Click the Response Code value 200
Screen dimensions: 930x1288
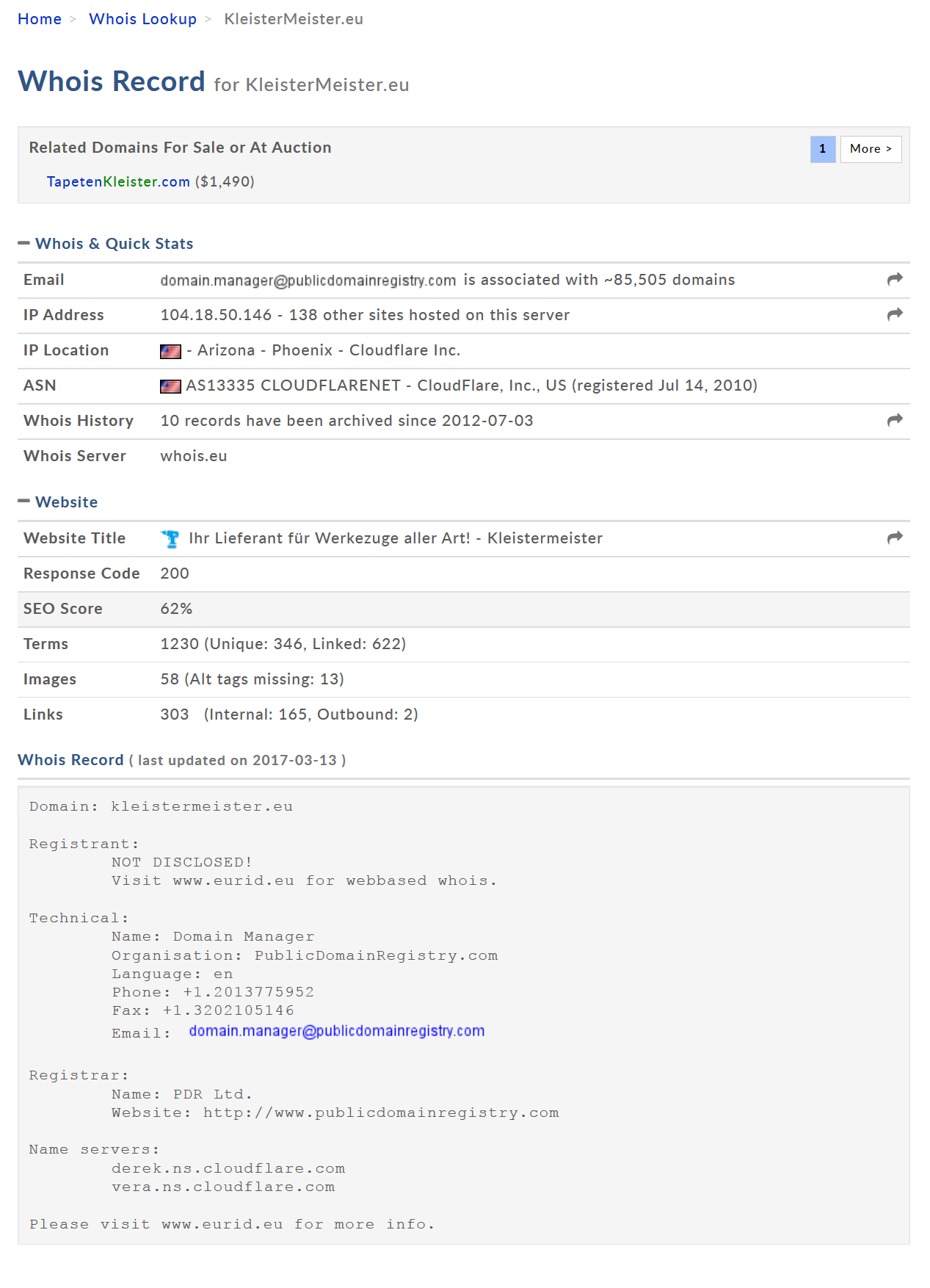point(175,574)
